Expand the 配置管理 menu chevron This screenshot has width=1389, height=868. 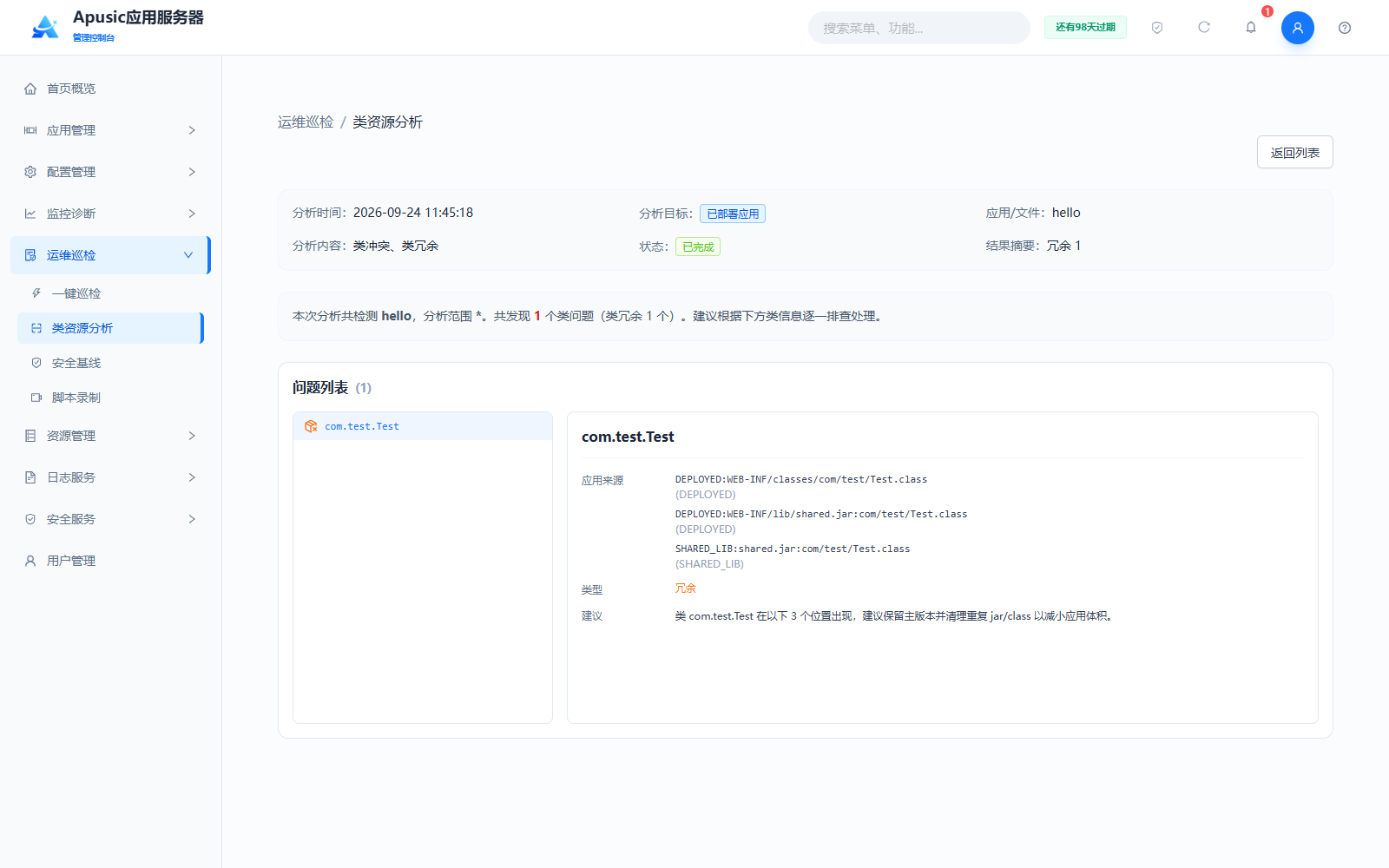[192, 172]
